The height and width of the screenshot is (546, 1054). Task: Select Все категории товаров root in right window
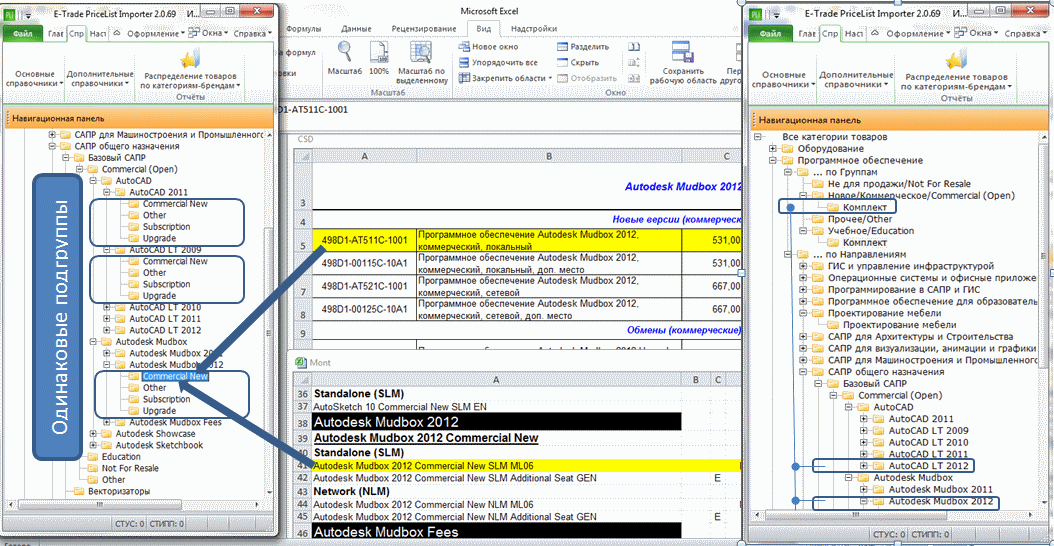[834, 137]
